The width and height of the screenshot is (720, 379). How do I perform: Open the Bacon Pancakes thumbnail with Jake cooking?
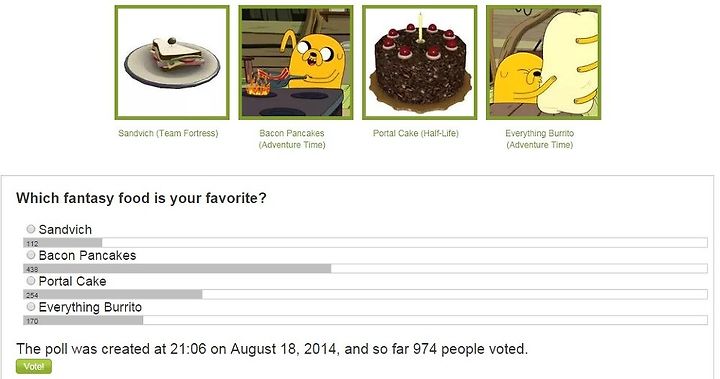point(296,62)
